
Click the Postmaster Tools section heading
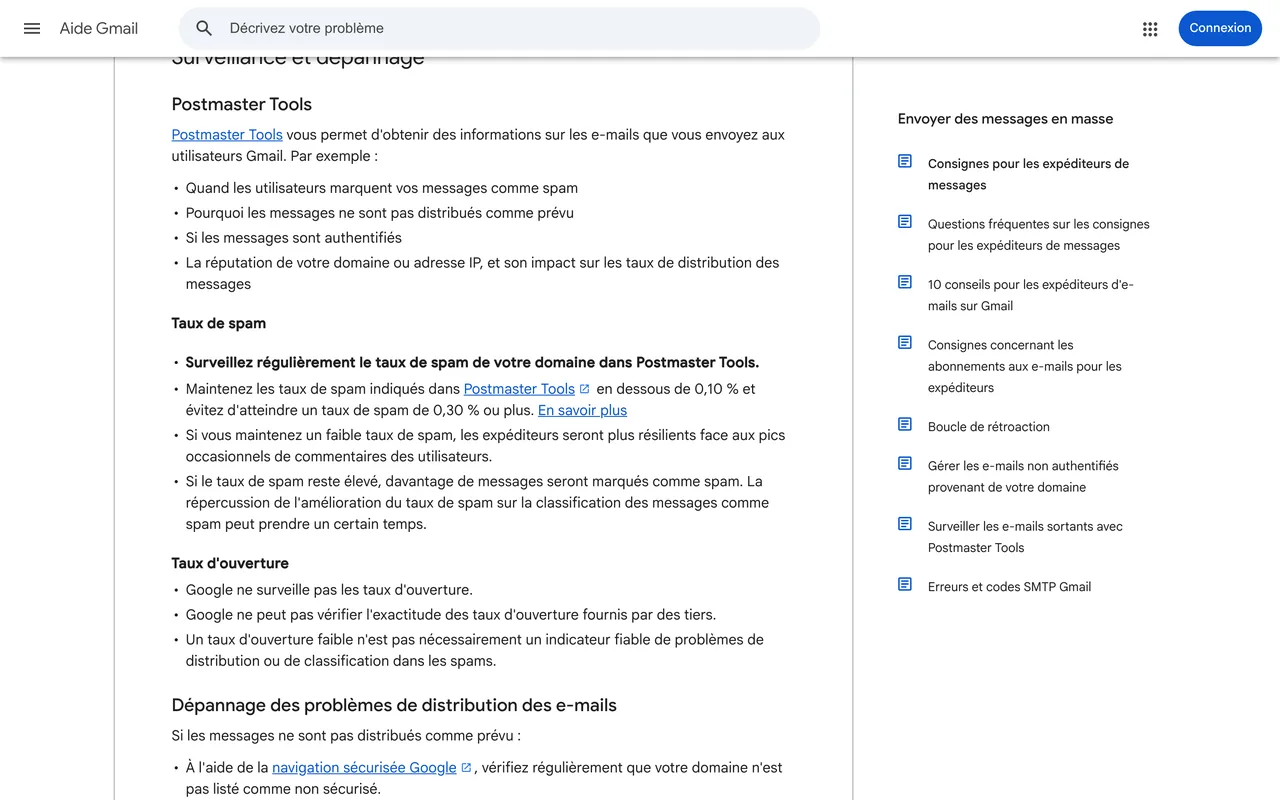coord(241,104)
